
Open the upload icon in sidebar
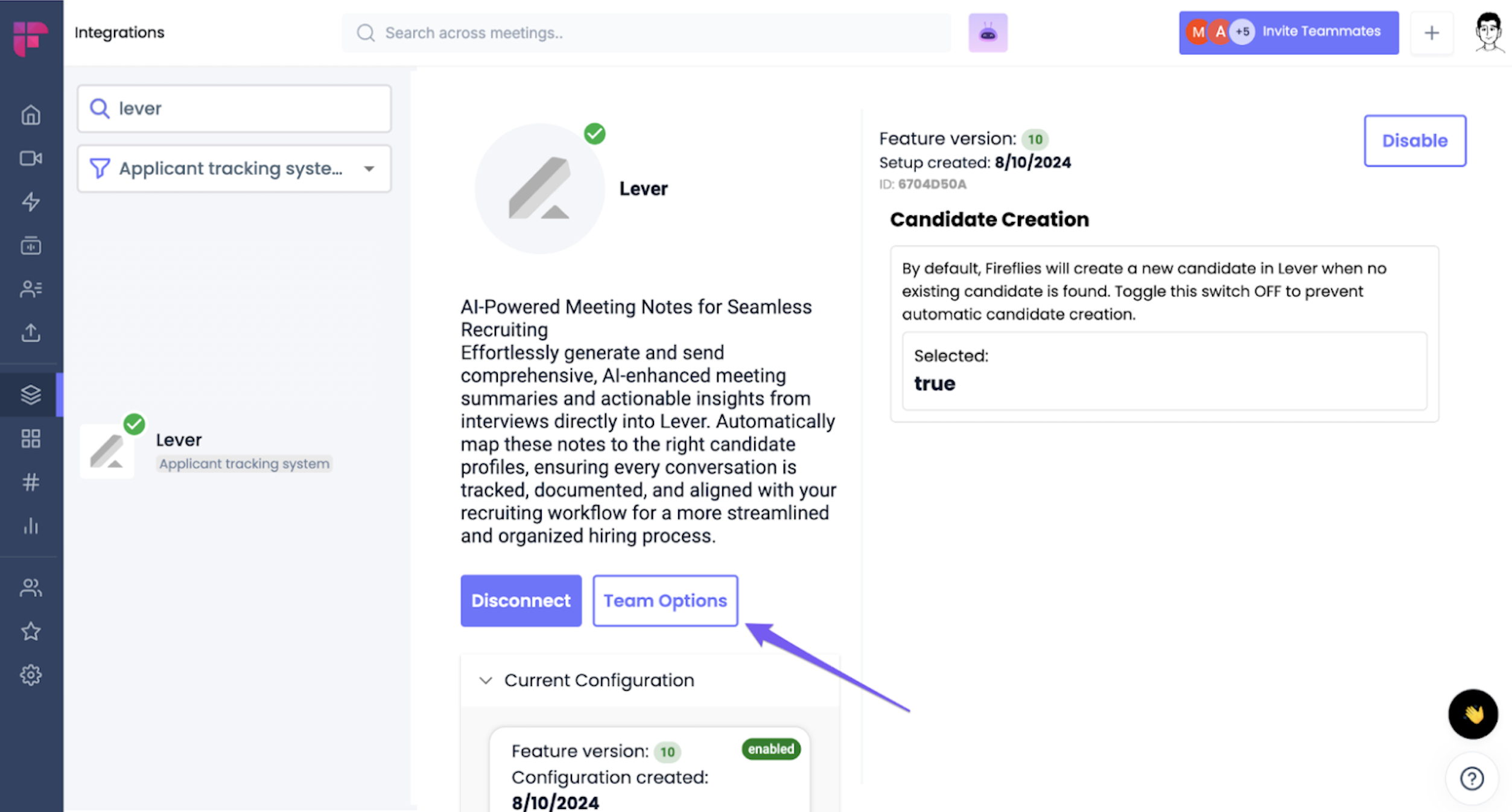point(31,332)
